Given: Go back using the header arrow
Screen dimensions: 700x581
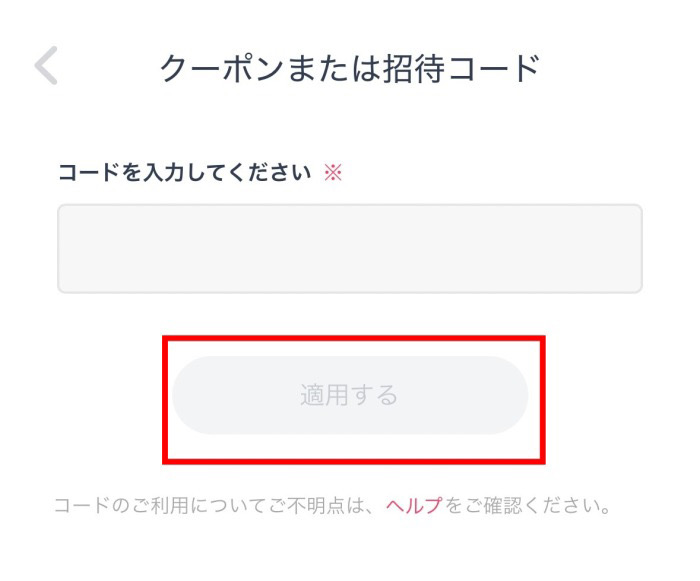Looking at the screenshot, I should tap(47, 67).
